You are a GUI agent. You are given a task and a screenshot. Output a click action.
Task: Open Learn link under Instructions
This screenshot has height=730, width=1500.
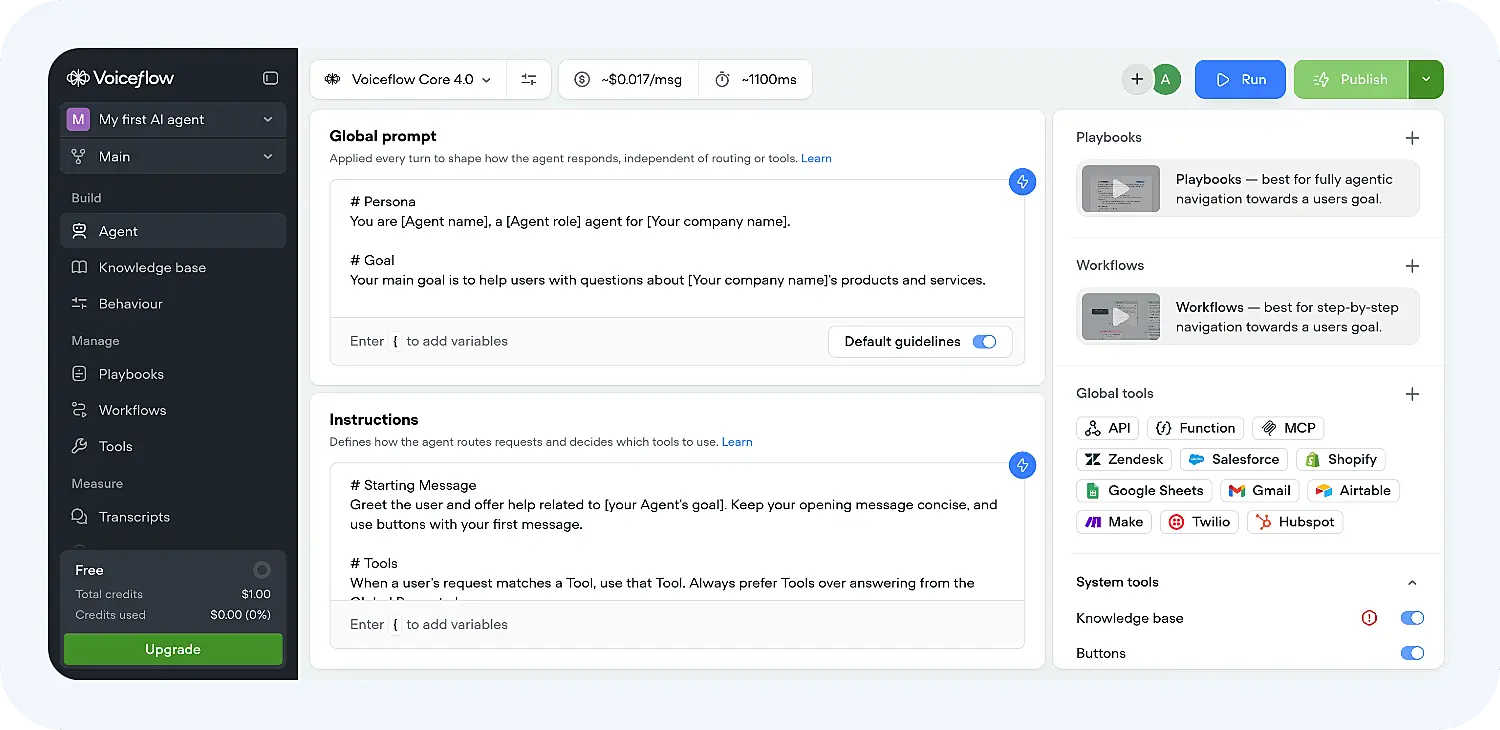[x=737, y=441]
